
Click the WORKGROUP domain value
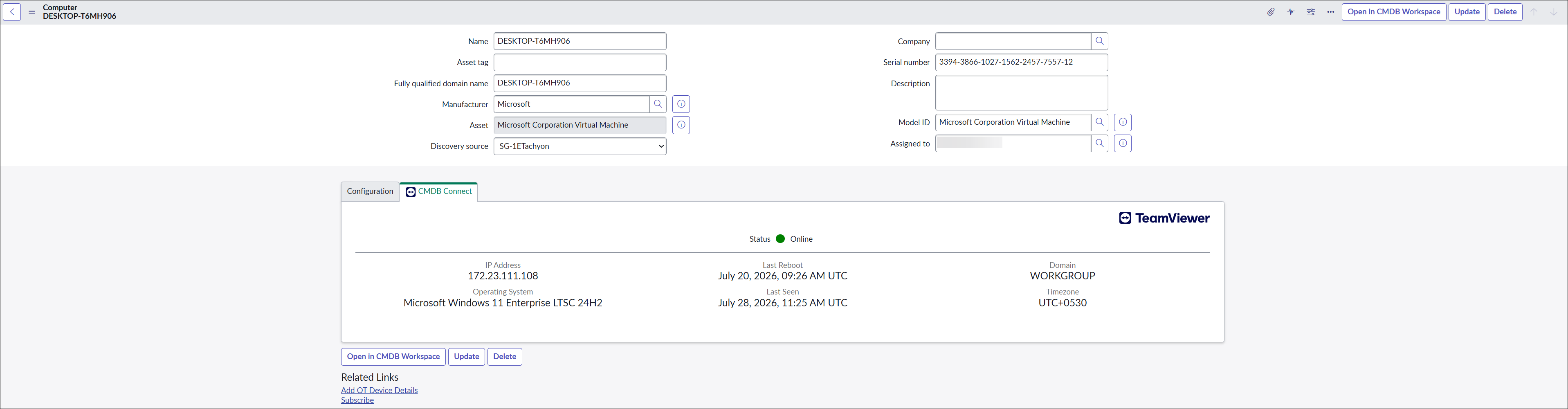[1062, 276]
